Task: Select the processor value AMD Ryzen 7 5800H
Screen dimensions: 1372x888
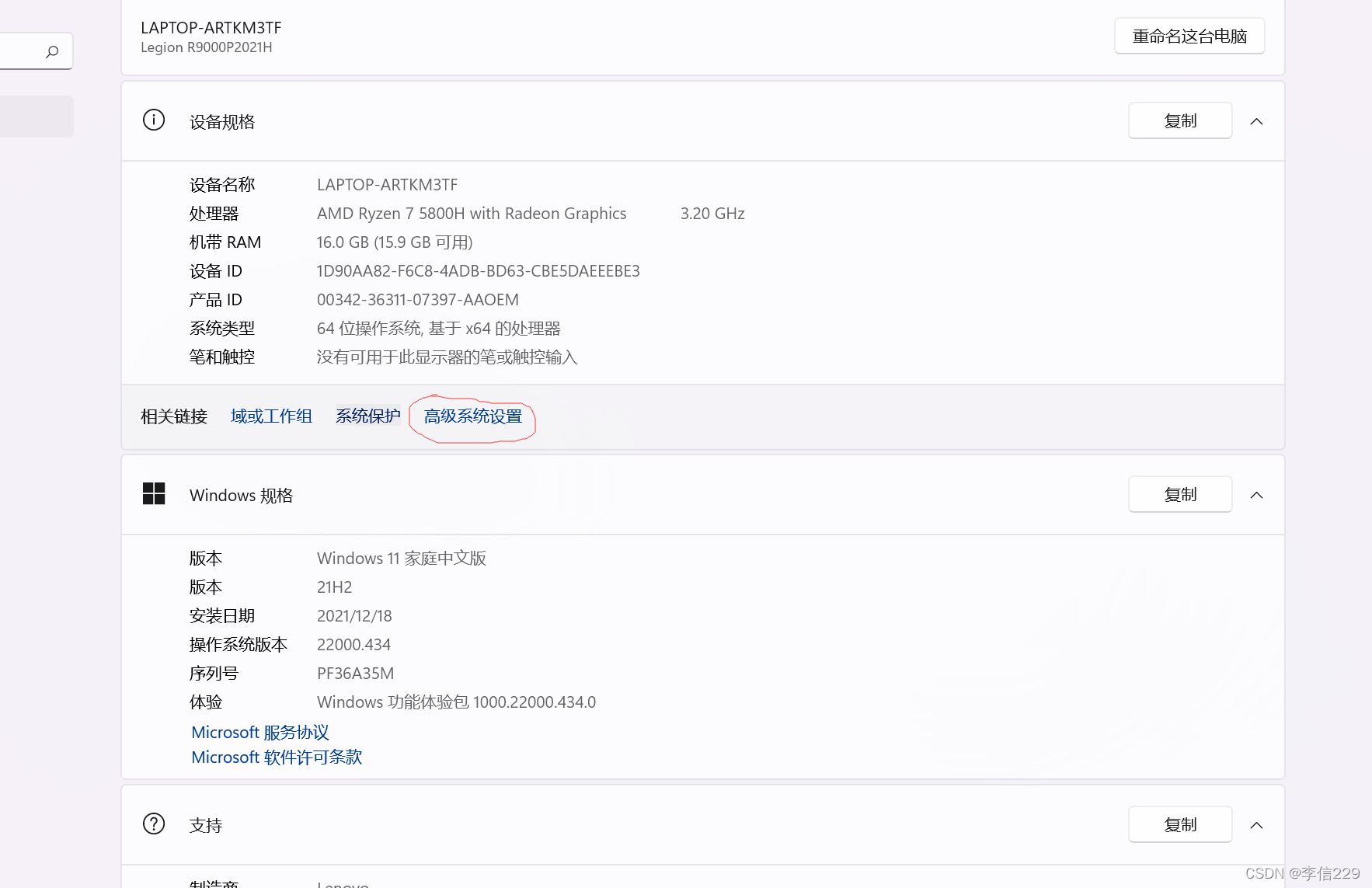Action: pos(472,214)
